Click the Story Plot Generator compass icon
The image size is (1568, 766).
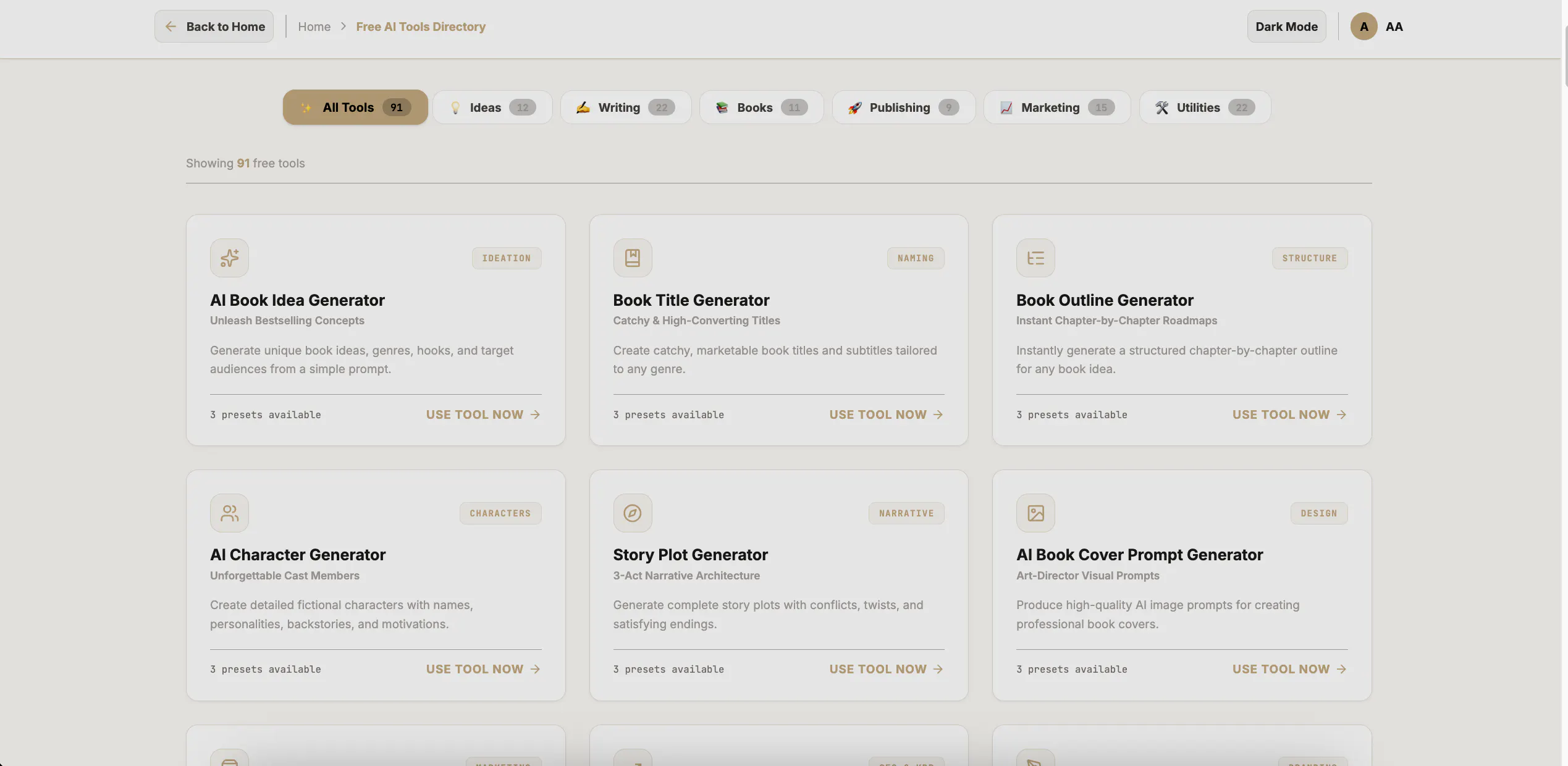[632, 513]
